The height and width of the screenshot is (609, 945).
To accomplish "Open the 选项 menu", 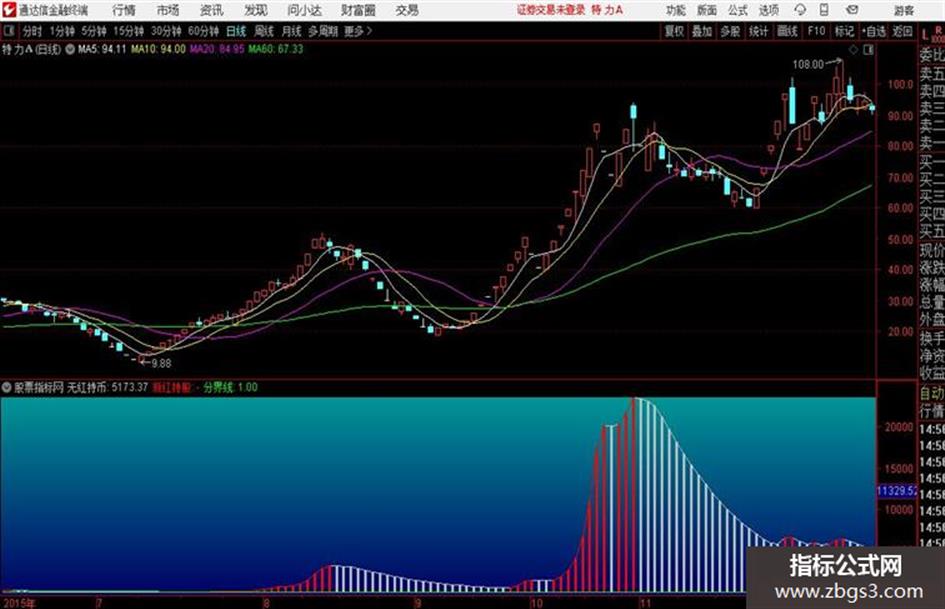I will (769, 10).
